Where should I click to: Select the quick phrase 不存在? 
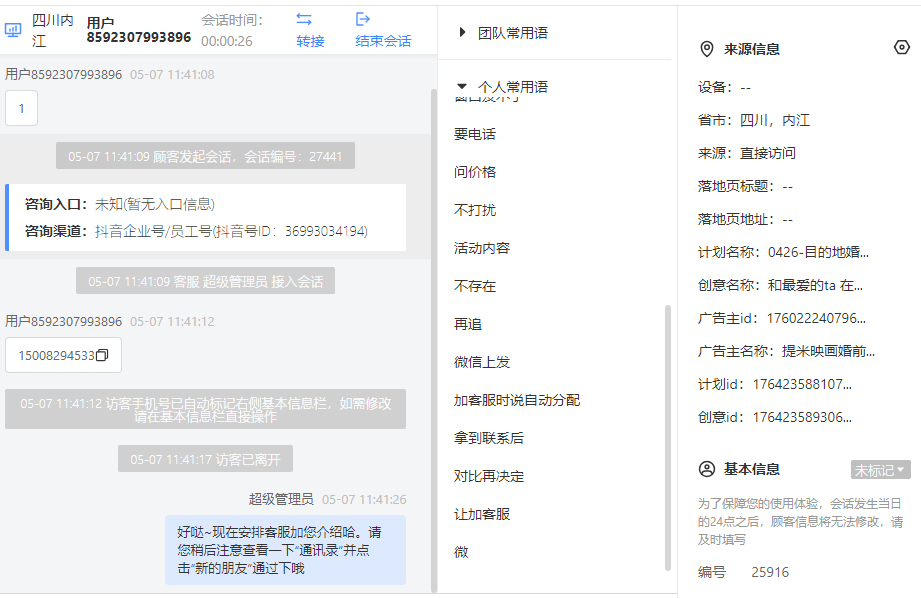(x=475, y=286)
